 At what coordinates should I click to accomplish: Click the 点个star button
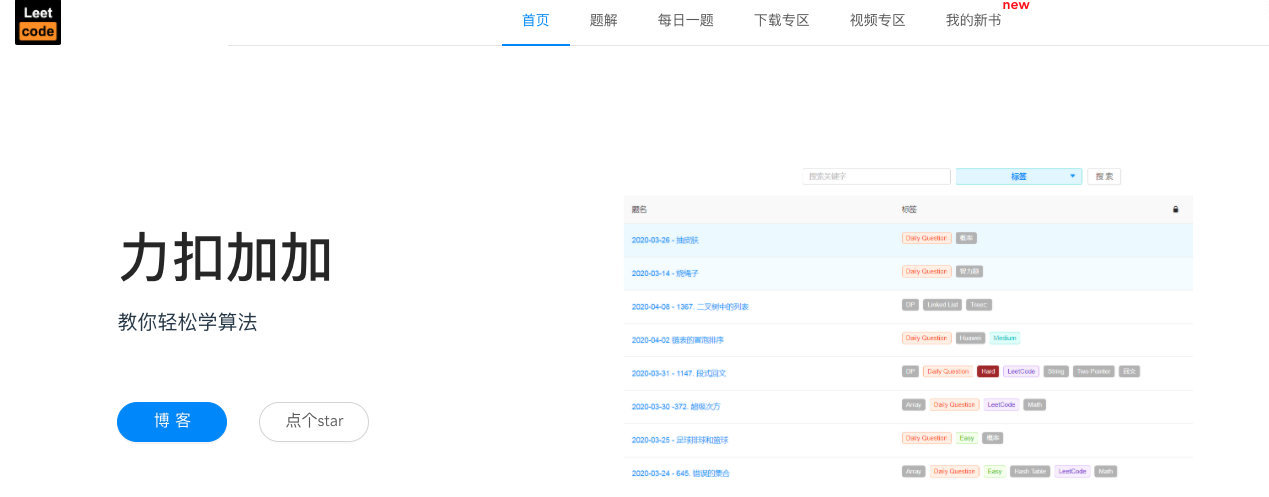click(314, 421)
